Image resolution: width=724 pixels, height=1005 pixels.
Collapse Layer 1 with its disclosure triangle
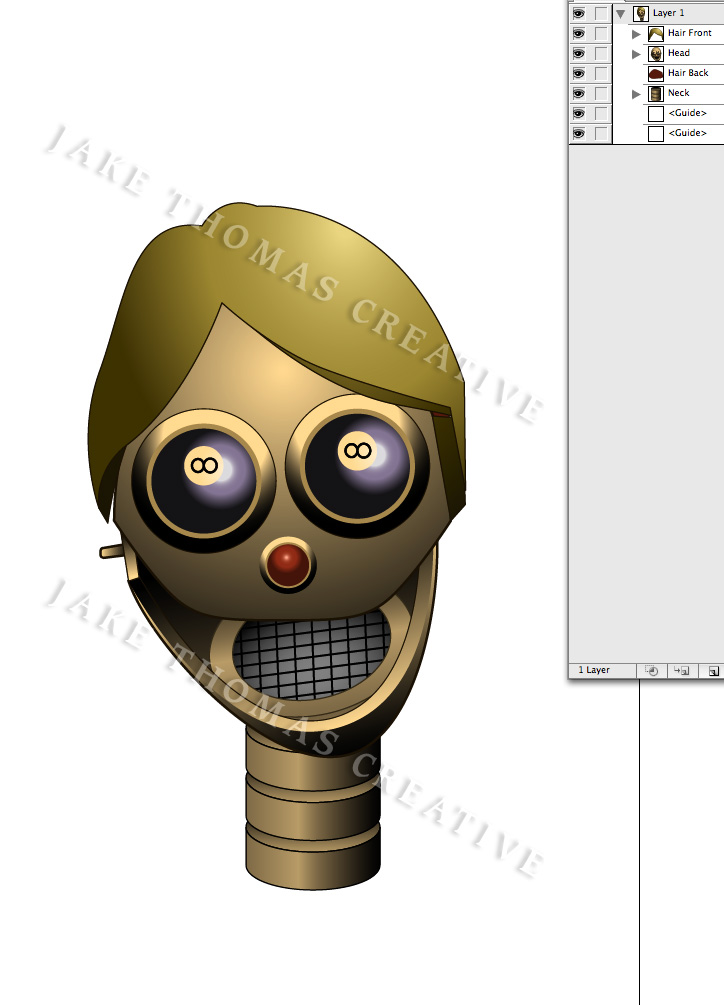[620, 13]
